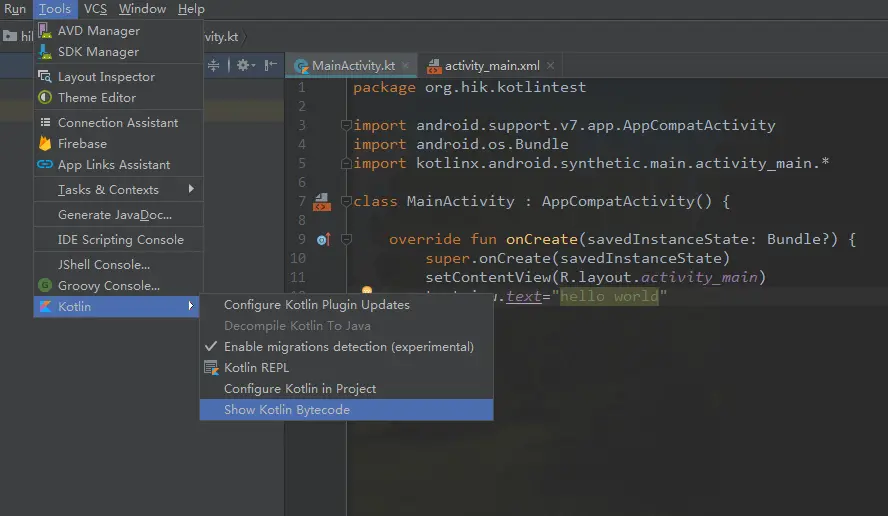This screenshot has width=888, height=516.
Task: Open the Run menu
Action: coord(15,9)
